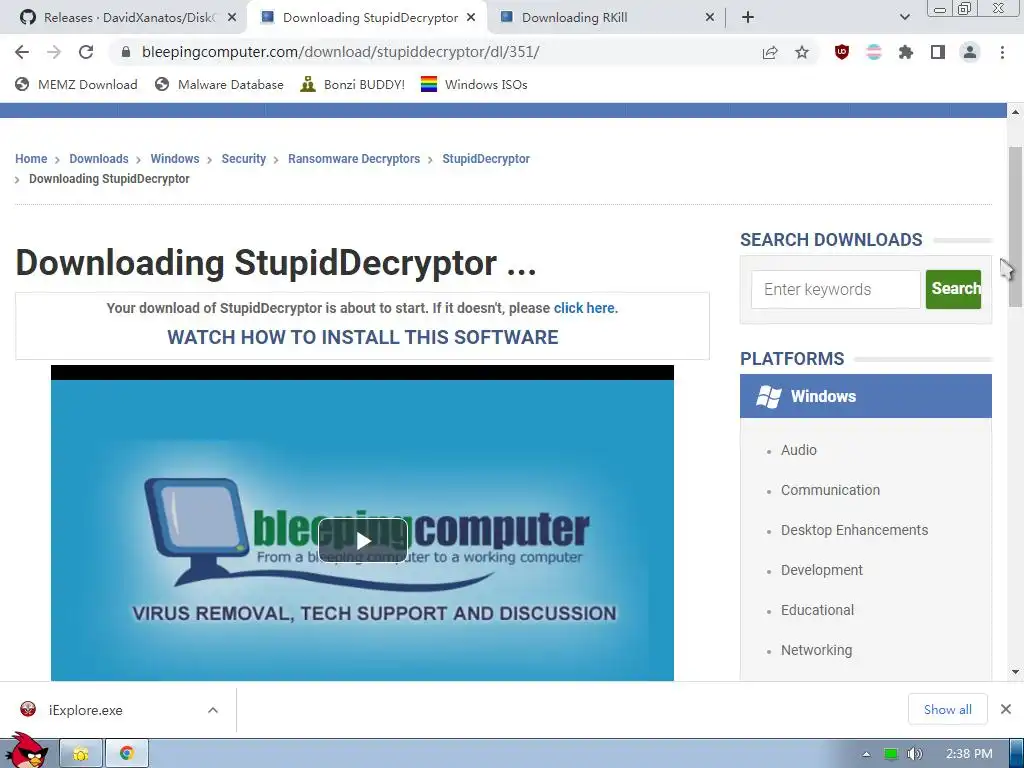This screenshot has height=768, width=1024.
Task: Click WATCH HOW TO INSTALL THIS SOFTWARE heading
Action: click(362, 337)
